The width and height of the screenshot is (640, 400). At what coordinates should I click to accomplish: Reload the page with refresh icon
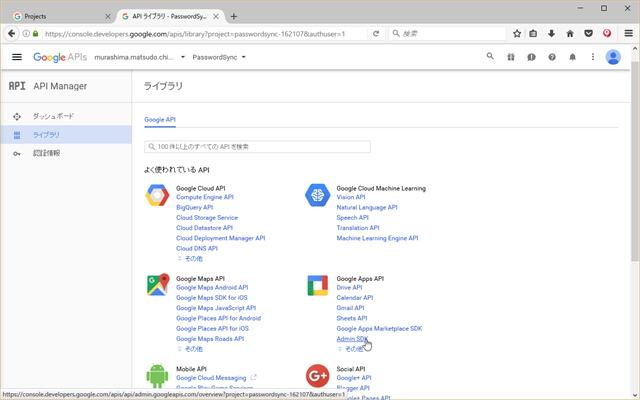376,34
